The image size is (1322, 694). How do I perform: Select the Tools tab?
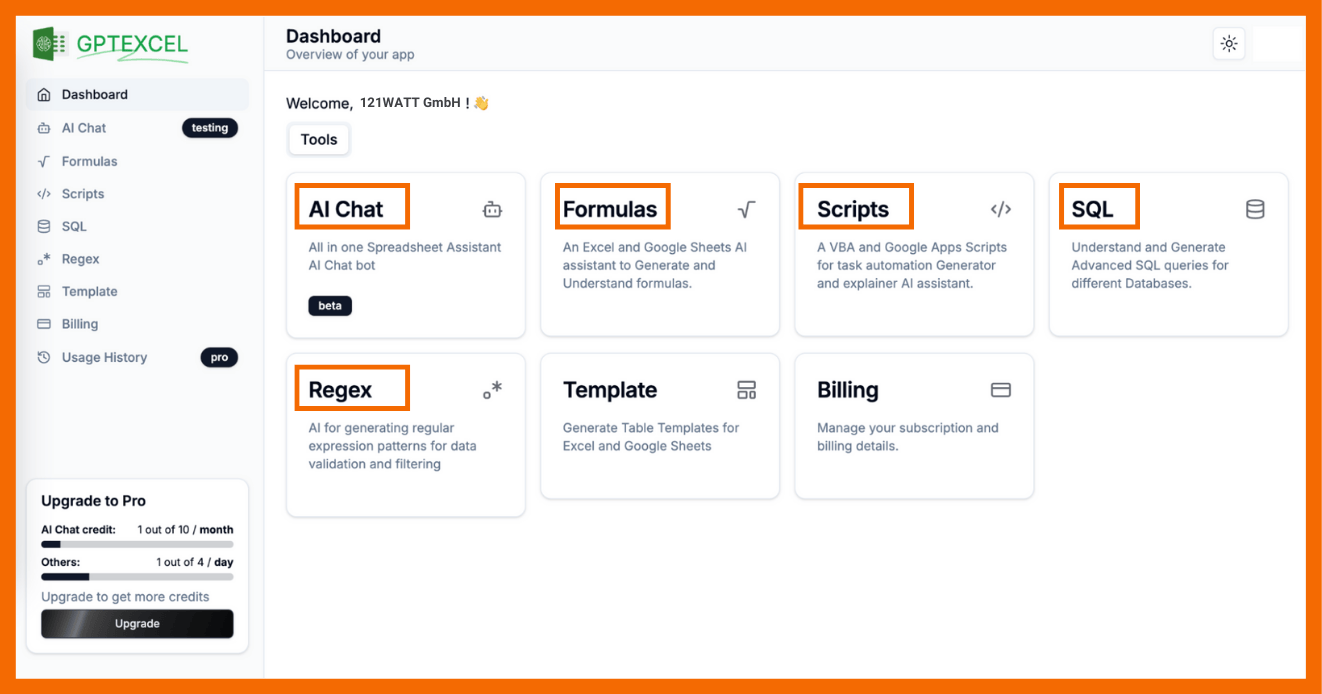point(319,140)
